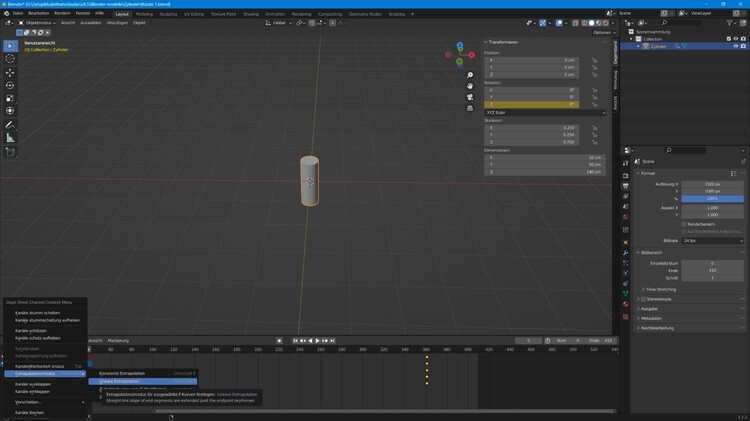This screenshot has height=421, width=750.
Task: Toggle the Stereoskopie checkbox
Action: click(x=644, y=298)
